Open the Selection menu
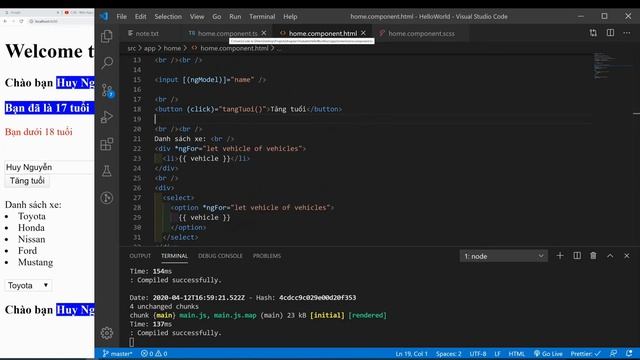 (168, 16)
